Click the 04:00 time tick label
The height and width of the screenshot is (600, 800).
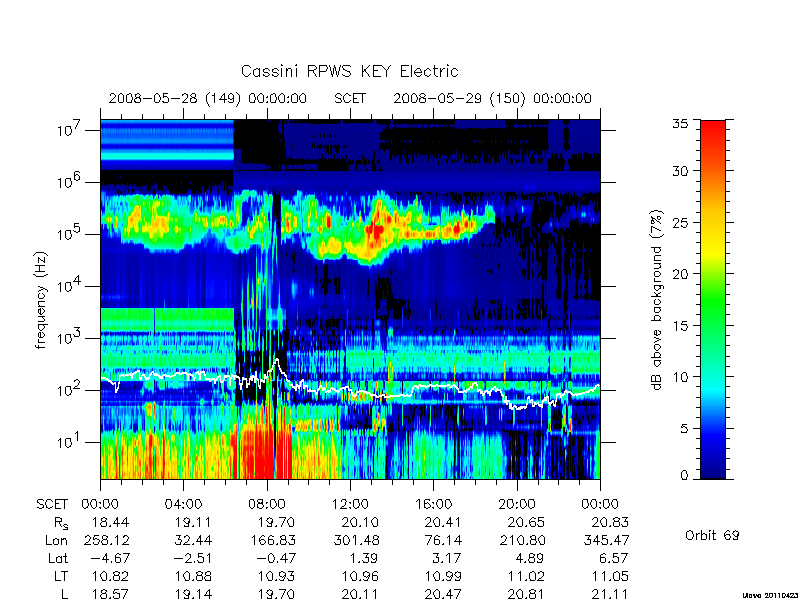tap(183, 505)
